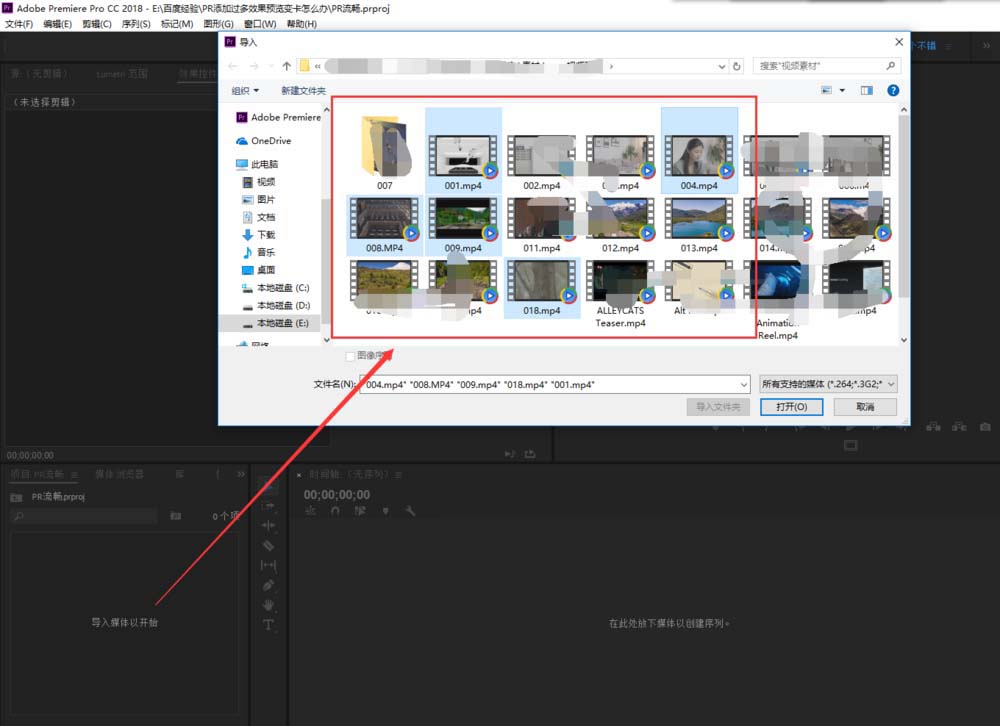Enable the image sequence checkbox
The width and height of the screenshot is (1000, 726).
350,355
